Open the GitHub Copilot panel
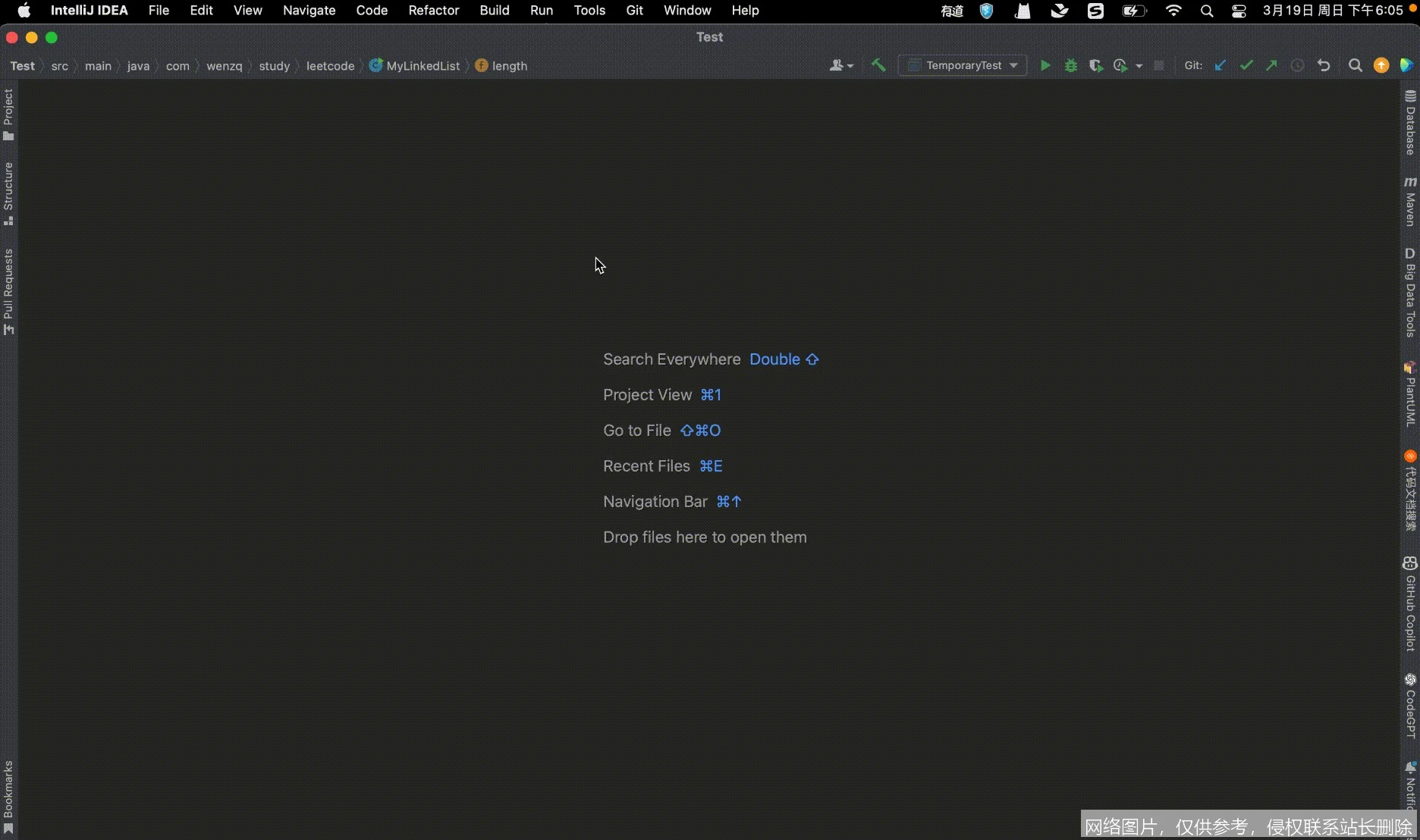The height and width of the screenshot is (840, 1420). tap(1409, 603)
